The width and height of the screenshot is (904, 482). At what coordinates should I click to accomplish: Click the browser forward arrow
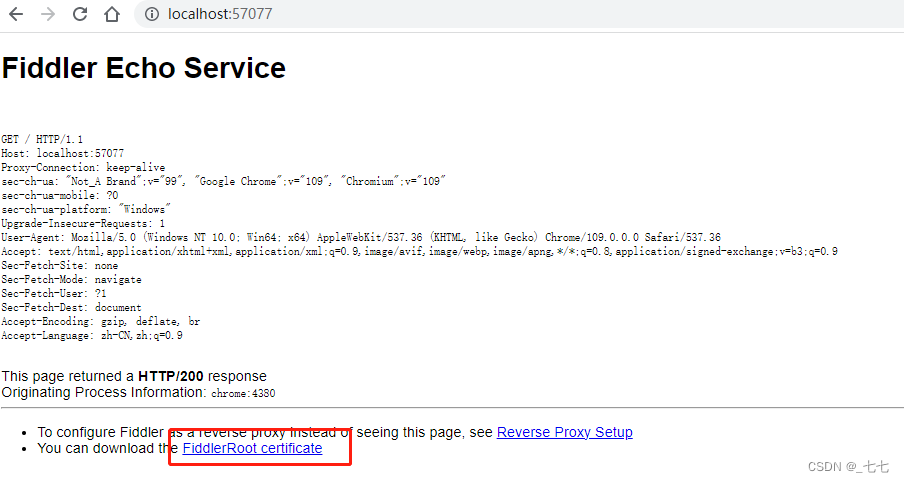tap(48, 14)
